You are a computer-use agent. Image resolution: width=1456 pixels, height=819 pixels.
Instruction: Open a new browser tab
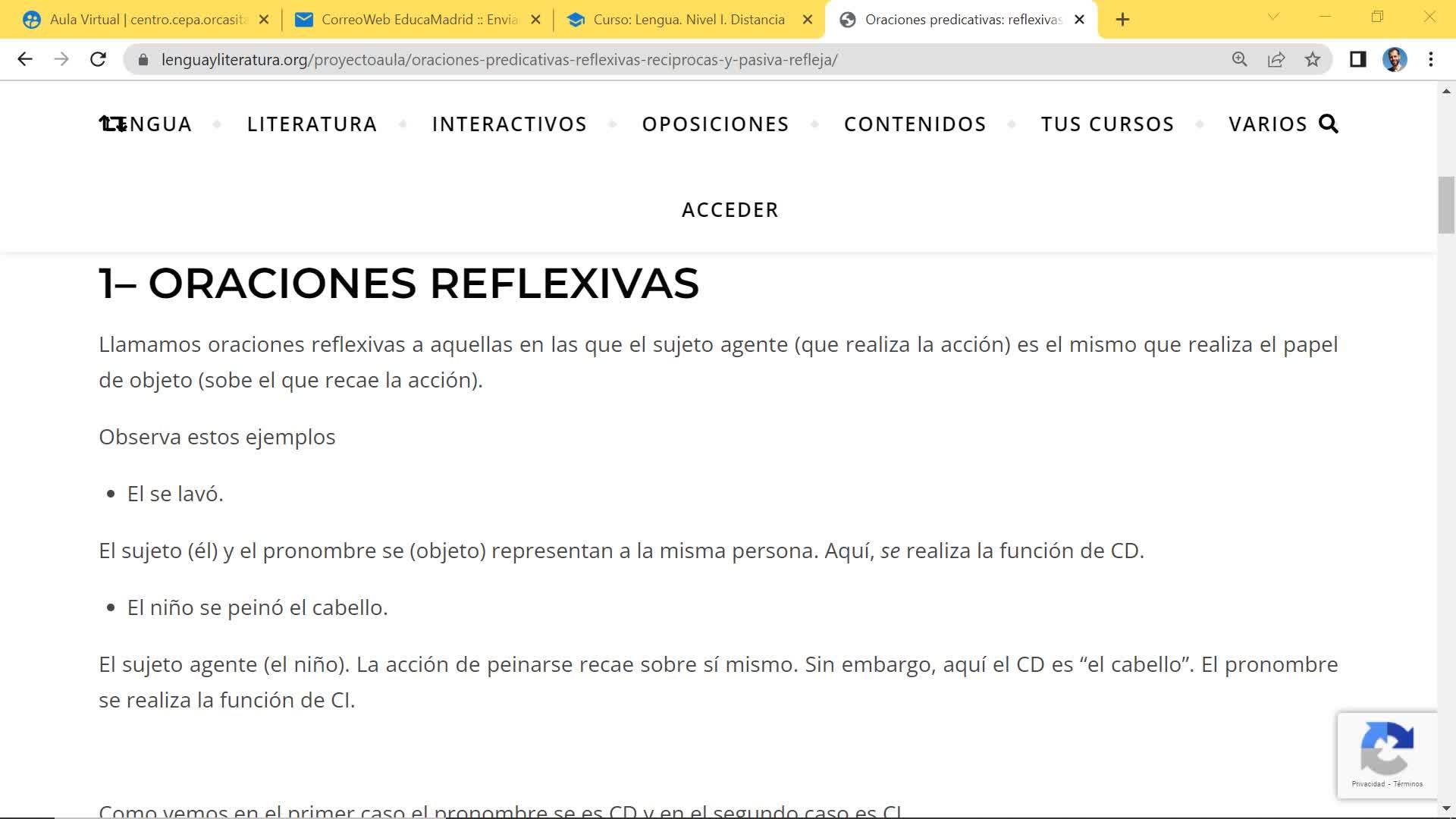(x=1123, y=20)
